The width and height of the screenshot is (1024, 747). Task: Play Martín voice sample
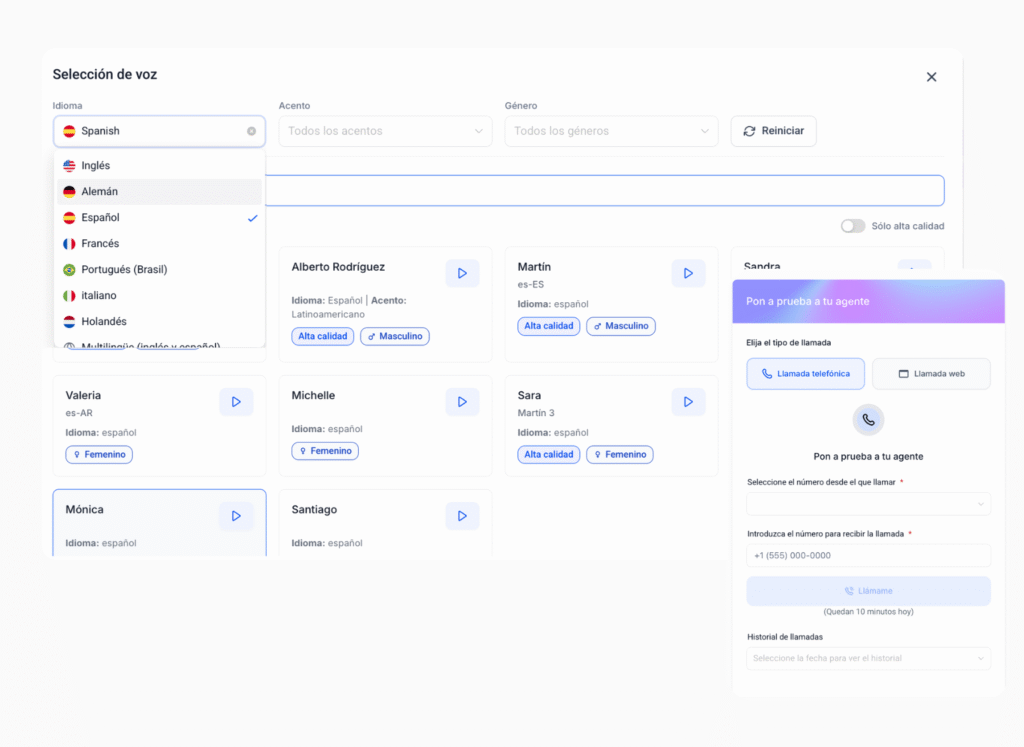[x=688, y=273]
